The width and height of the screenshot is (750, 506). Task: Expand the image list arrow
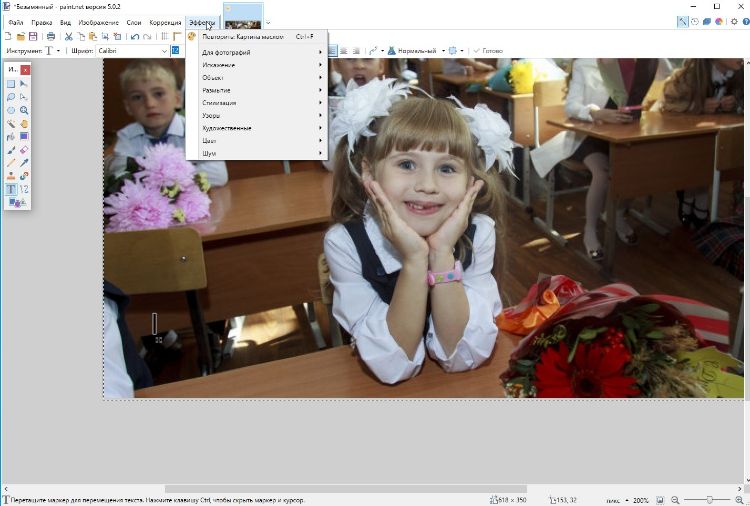tap(268, 22)
